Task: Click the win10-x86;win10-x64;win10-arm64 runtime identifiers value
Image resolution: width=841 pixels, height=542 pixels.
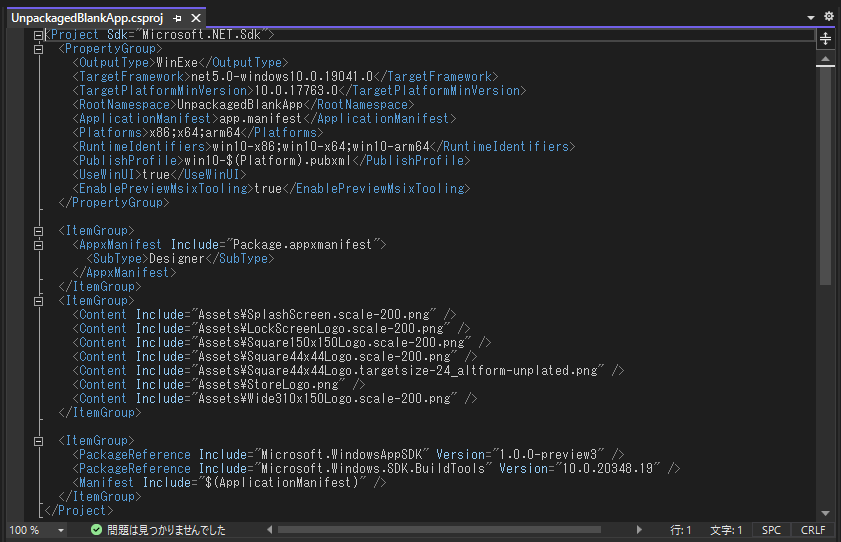Action: (x=321, y=146)
